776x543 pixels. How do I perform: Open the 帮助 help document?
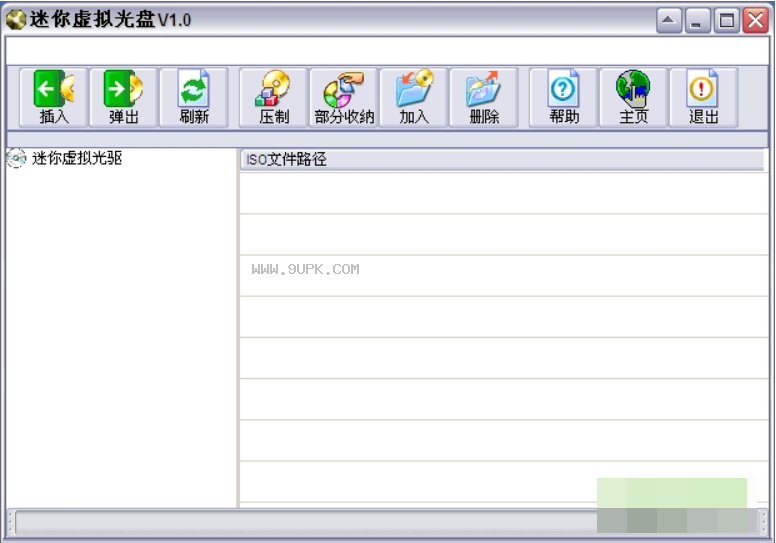tap(564, 98)
